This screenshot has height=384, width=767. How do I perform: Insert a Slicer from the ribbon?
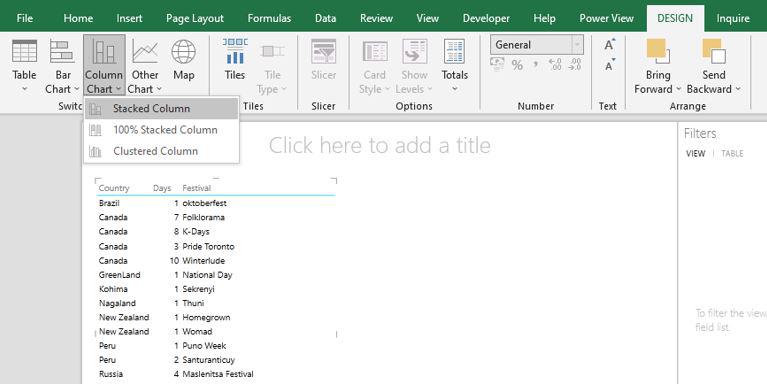(x=323, y=60)
